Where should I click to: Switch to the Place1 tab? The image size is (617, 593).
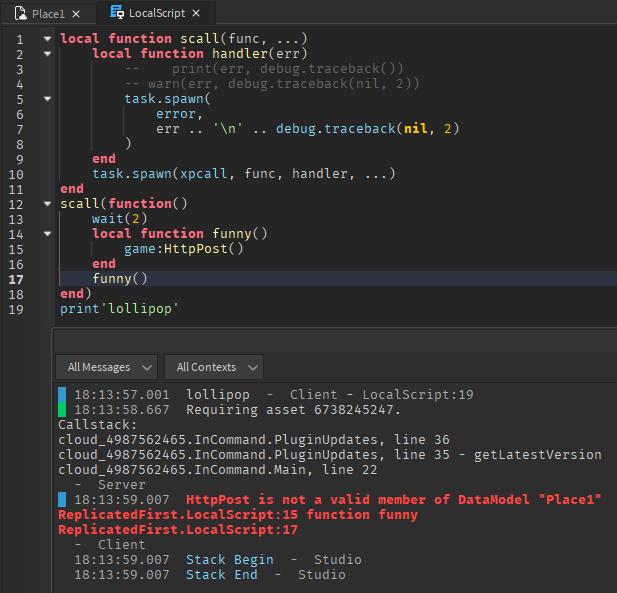(x=48, y=13)
